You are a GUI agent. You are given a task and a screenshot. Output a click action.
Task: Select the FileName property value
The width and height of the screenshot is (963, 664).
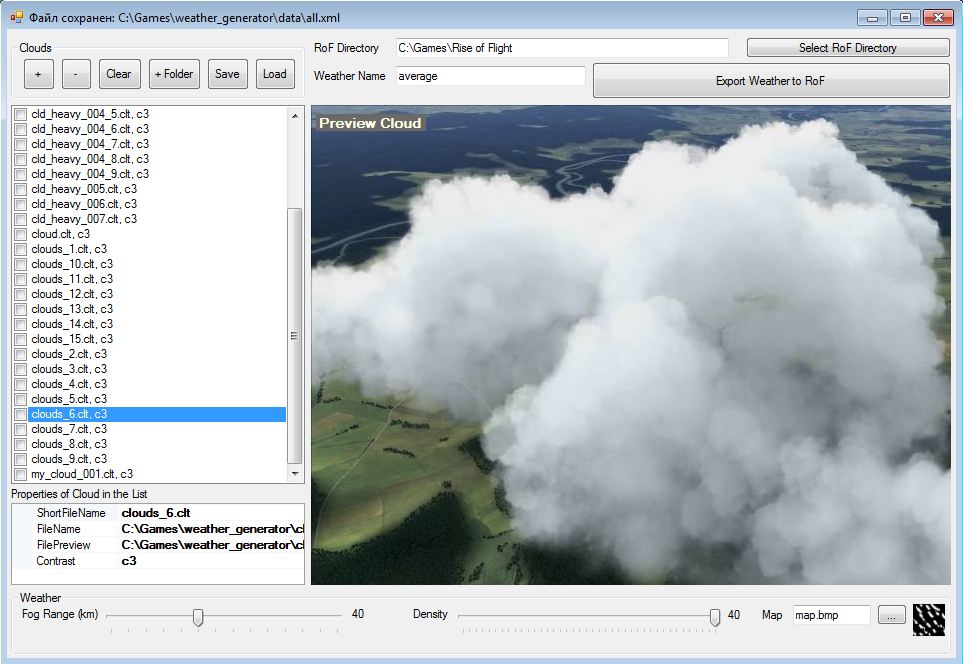pos(212,529)
